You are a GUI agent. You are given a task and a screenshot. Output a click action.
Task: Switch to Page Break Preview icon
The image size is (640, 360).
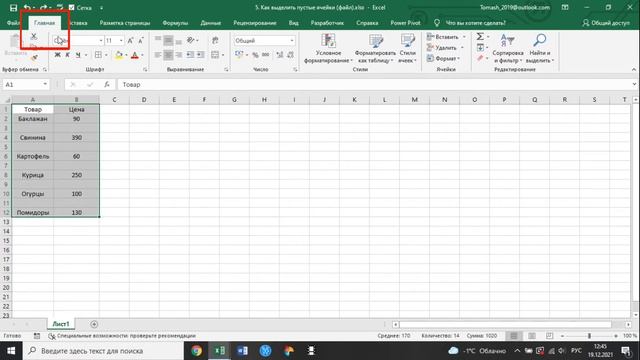click(x=549, y=336)
